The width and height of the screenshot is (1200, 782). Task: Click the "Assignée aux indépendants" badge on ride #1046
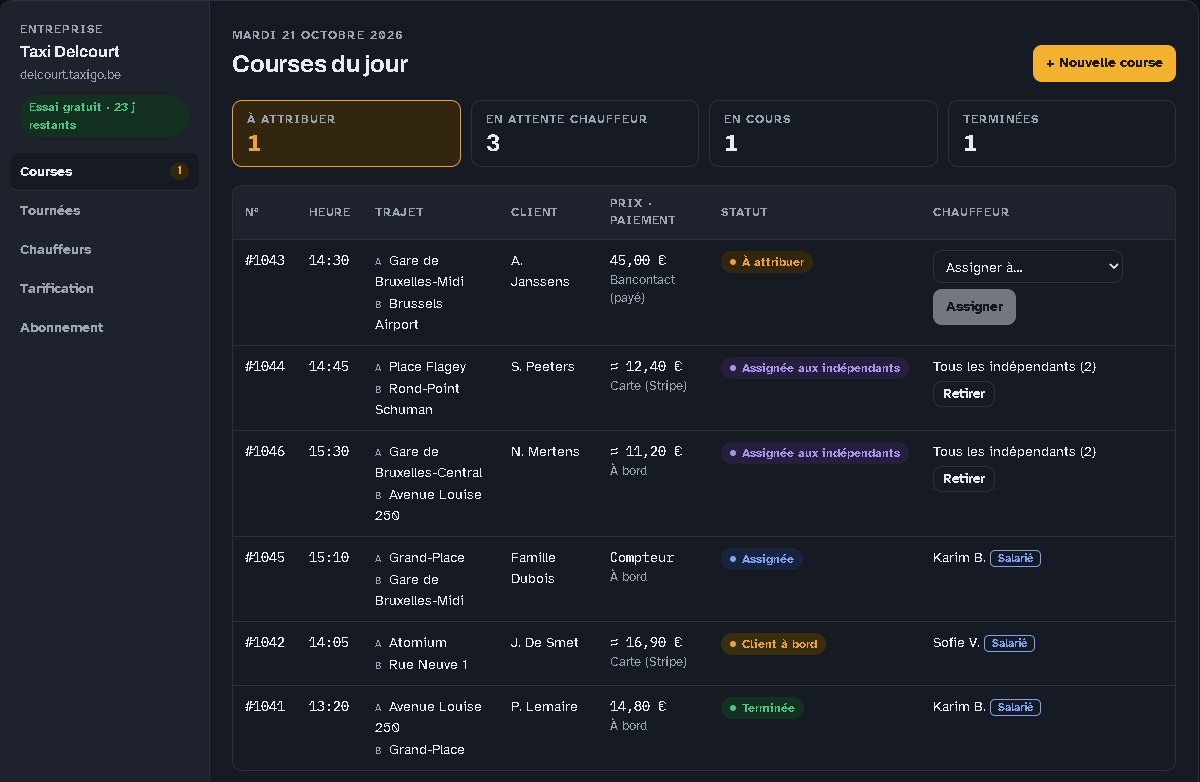(x=815, y=453)
